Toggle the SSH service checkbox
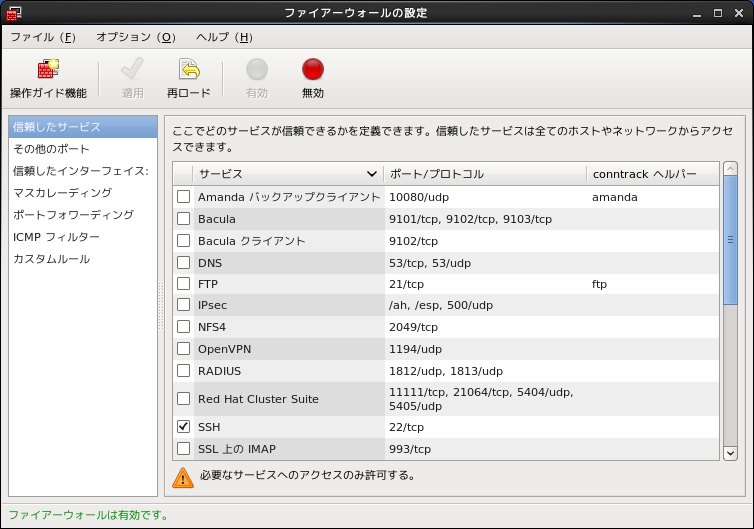Viewport: 754px width, 529px height. click(x=183, y=426)
